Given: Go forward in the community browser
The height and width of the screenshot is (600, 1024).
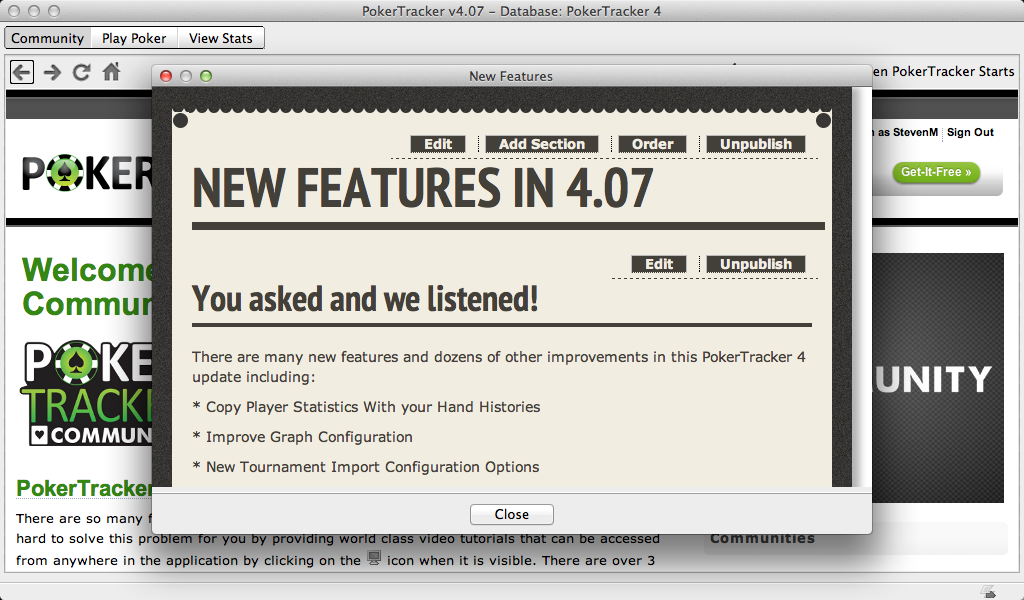Looking at the screenshot, I should pos(52,72).
